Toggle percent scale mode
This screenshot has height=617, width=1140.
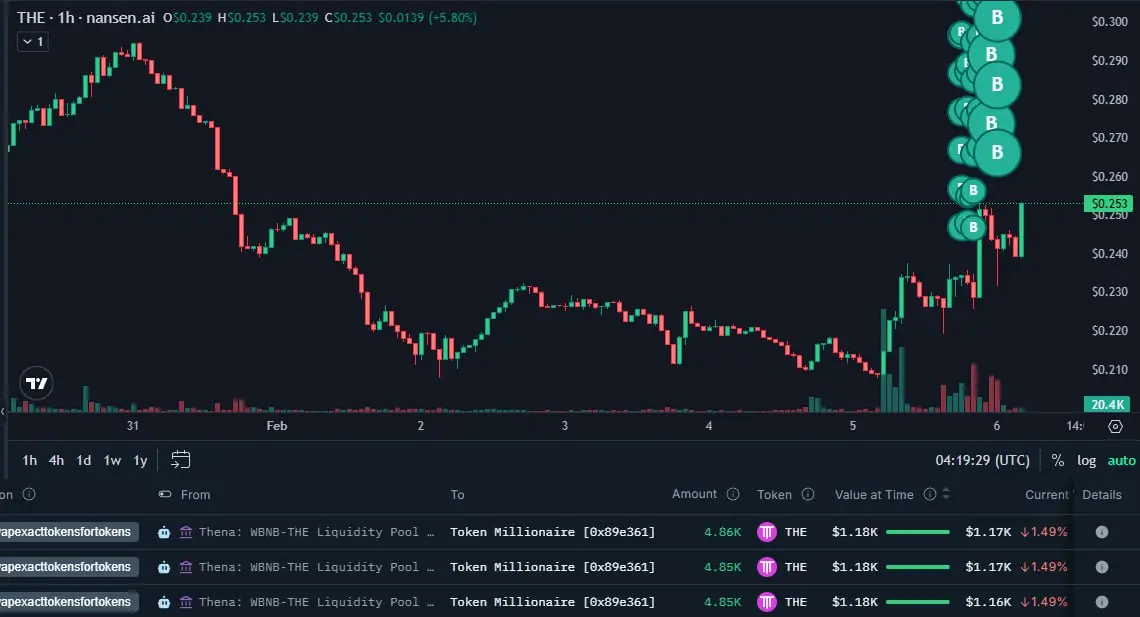1058,460
